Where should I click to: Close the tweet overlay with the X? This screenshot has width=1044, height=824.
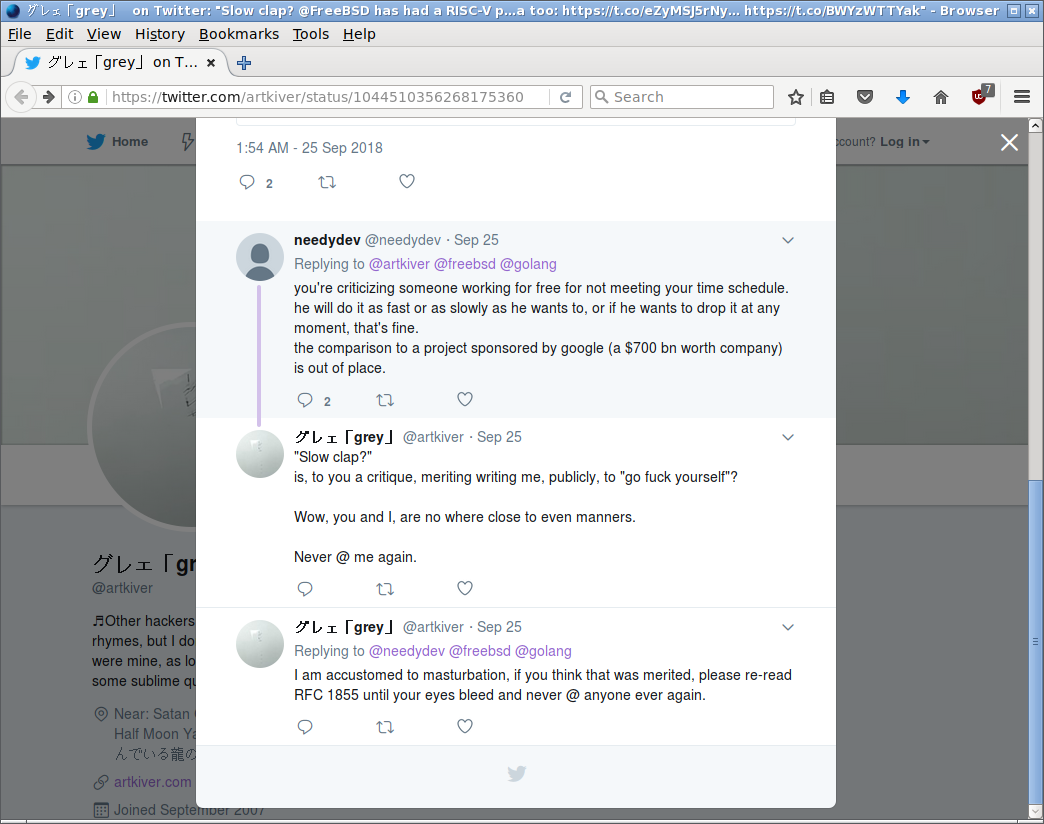[x=1009, y=142]
